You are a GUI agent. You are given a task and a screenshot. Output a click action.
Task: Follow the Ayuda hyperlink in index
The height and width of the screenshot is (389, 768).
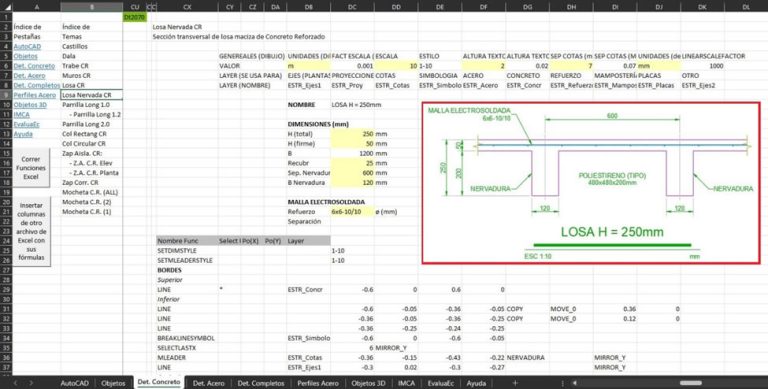tap(23, 134)
